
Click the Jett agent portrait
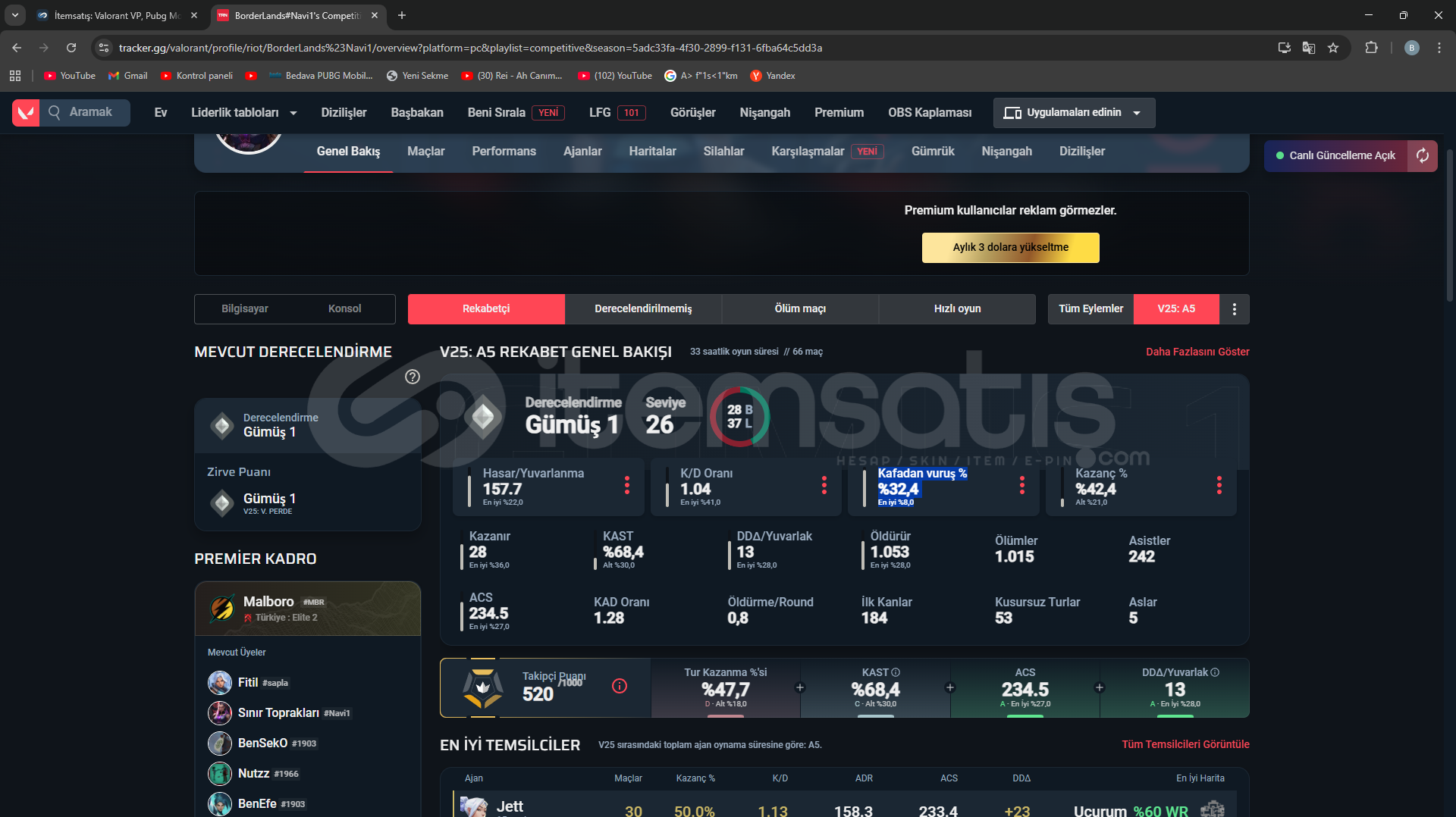474,806
